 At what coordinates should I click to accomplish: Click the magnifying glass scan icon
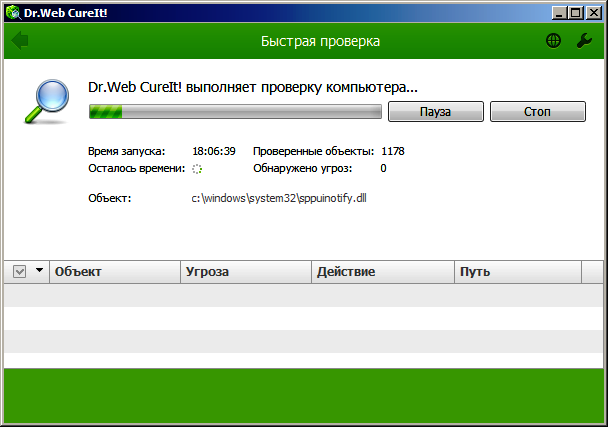click(47, 101)
